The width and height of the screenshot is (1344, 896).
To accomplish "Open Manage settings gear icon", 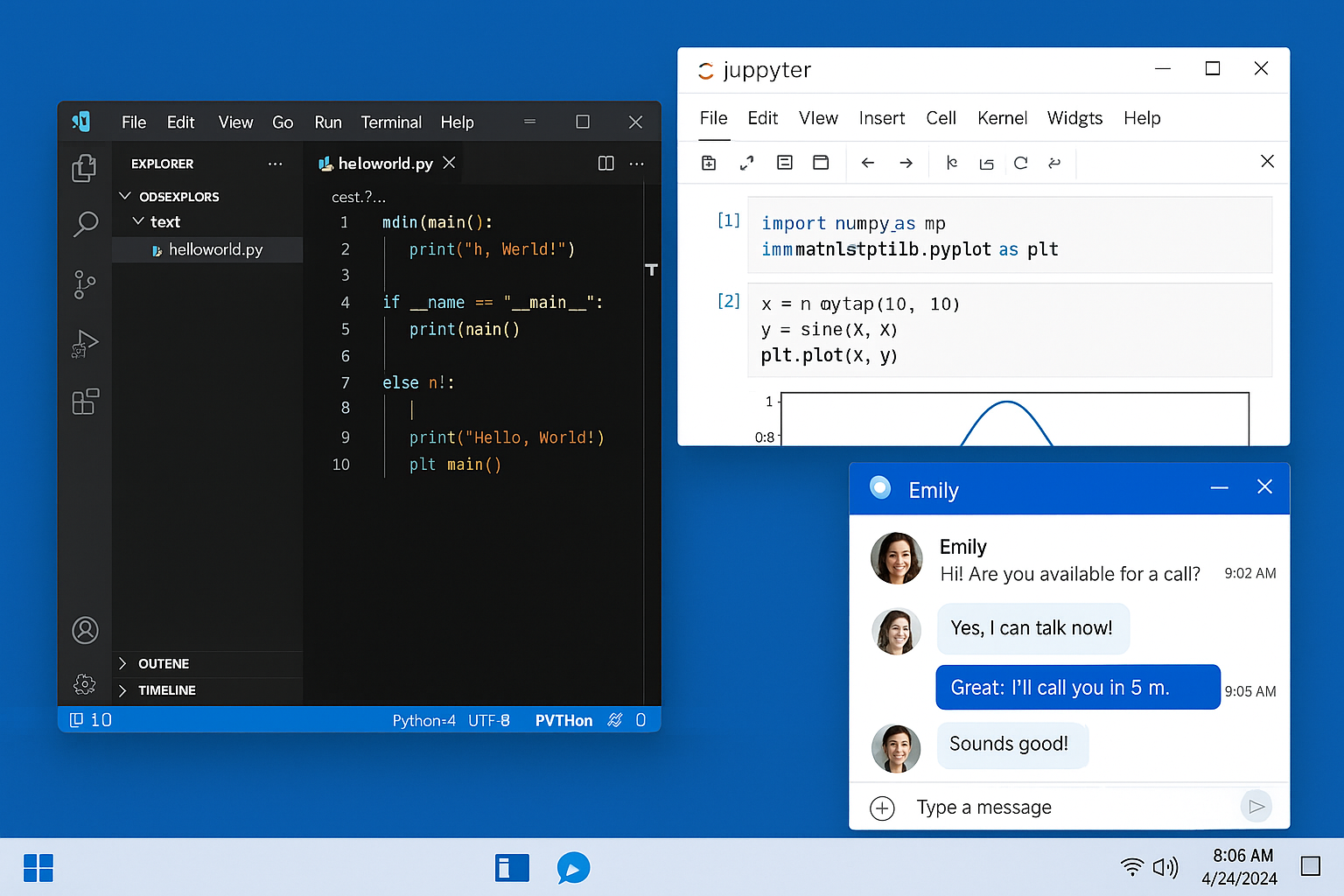I will tap(85, 684).
